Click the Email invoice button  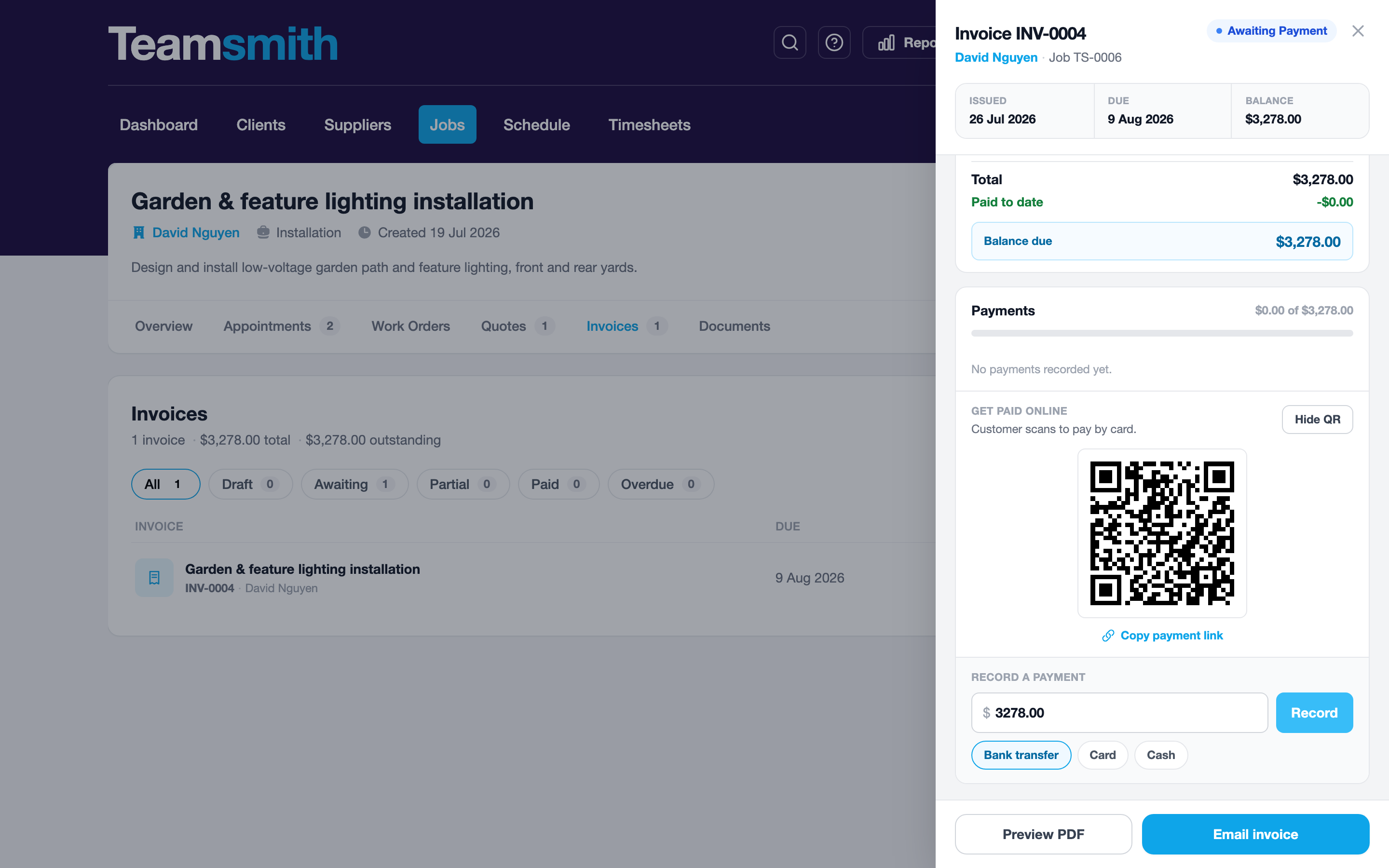[x=1255, y=834]
